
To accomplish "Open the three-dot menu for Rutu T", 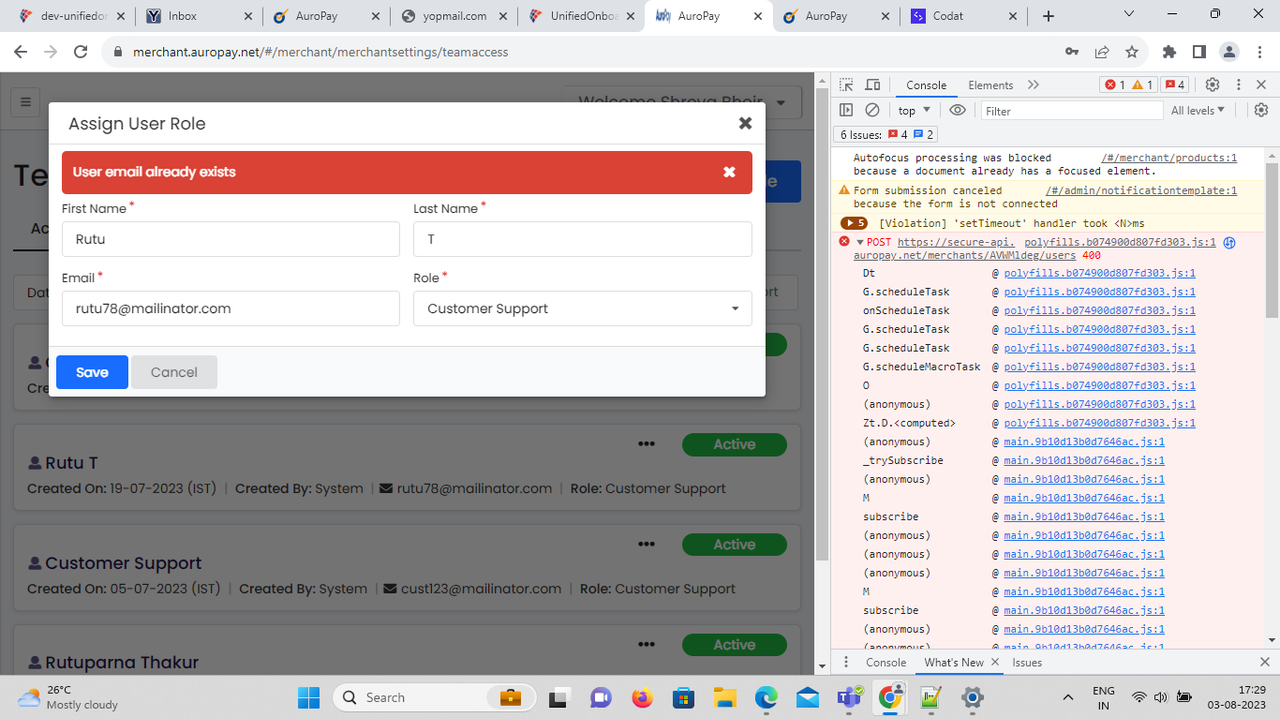I will [646, 444].
